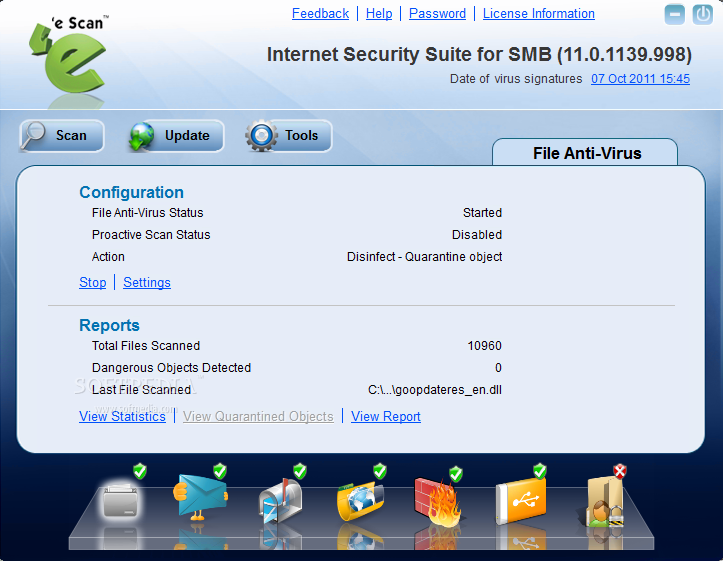This screenshot has height=561, width=723.
Task: Click 'Disinfect - Quarantine object' action value
Action: click(424, 257)
